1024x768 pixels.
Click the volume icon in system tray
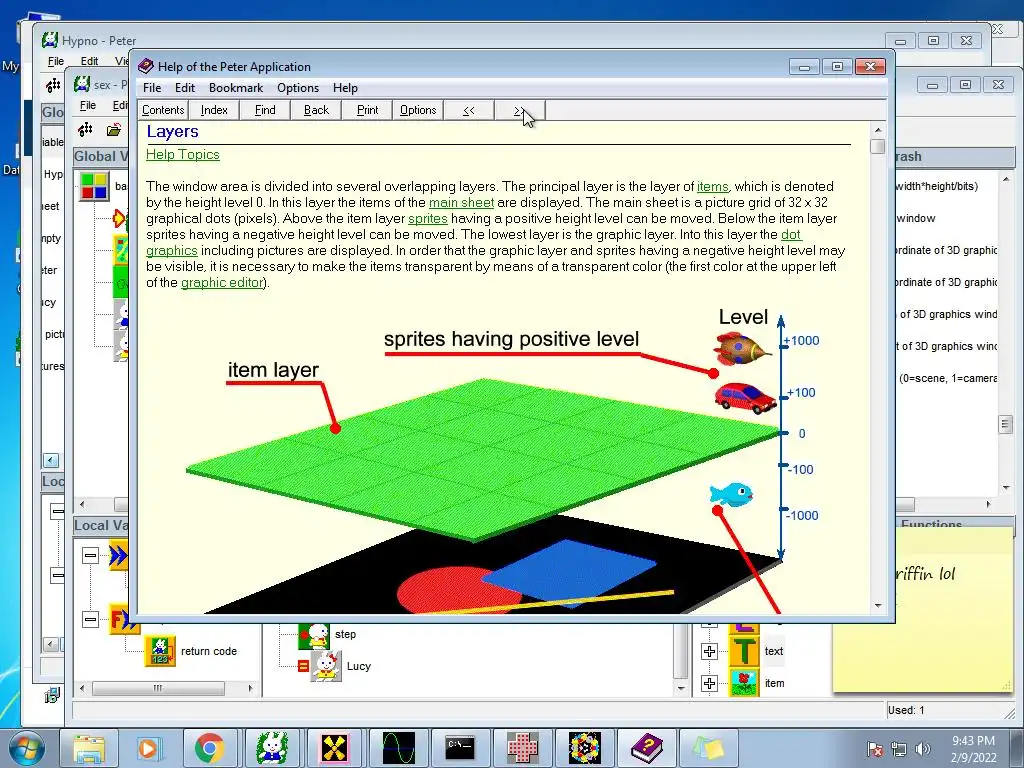(x=923, y=749)
